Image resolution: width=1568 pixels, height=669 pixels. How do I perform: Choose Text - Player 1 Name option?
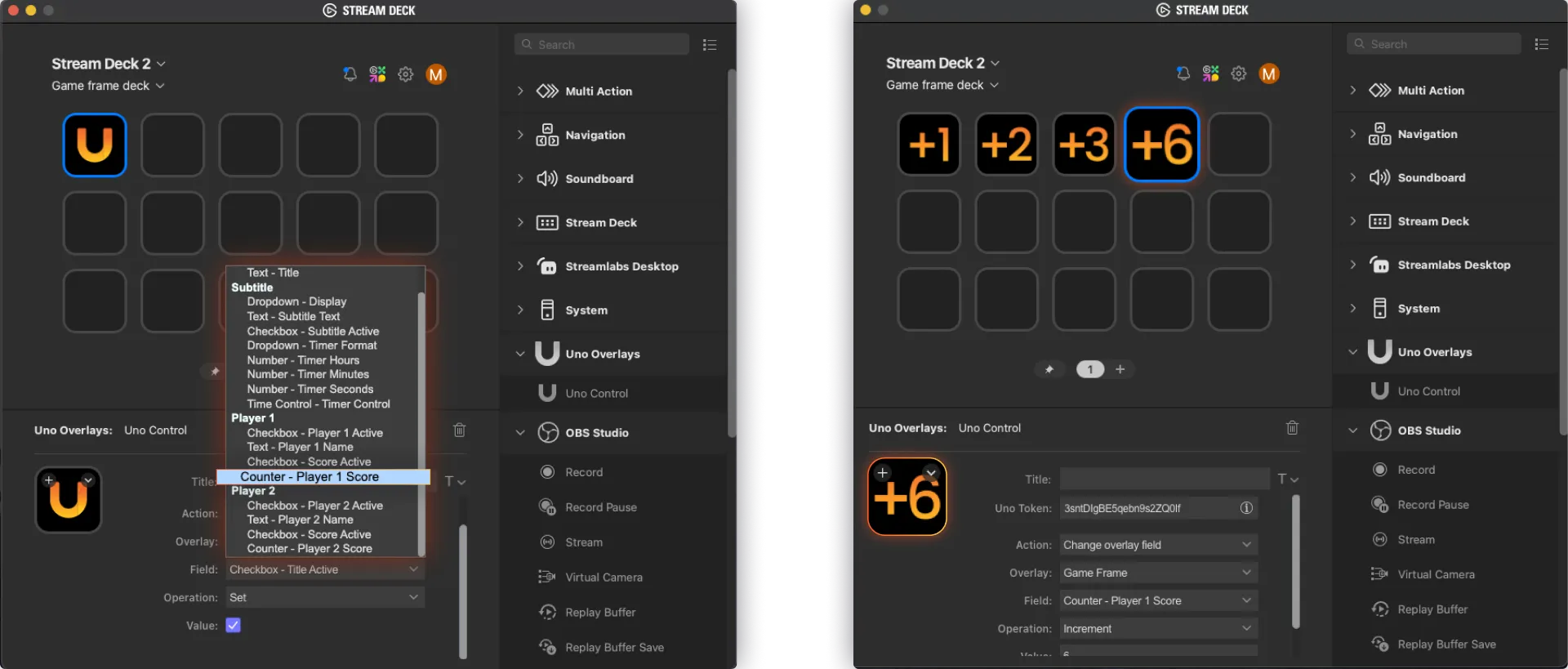tap(300, 447)
